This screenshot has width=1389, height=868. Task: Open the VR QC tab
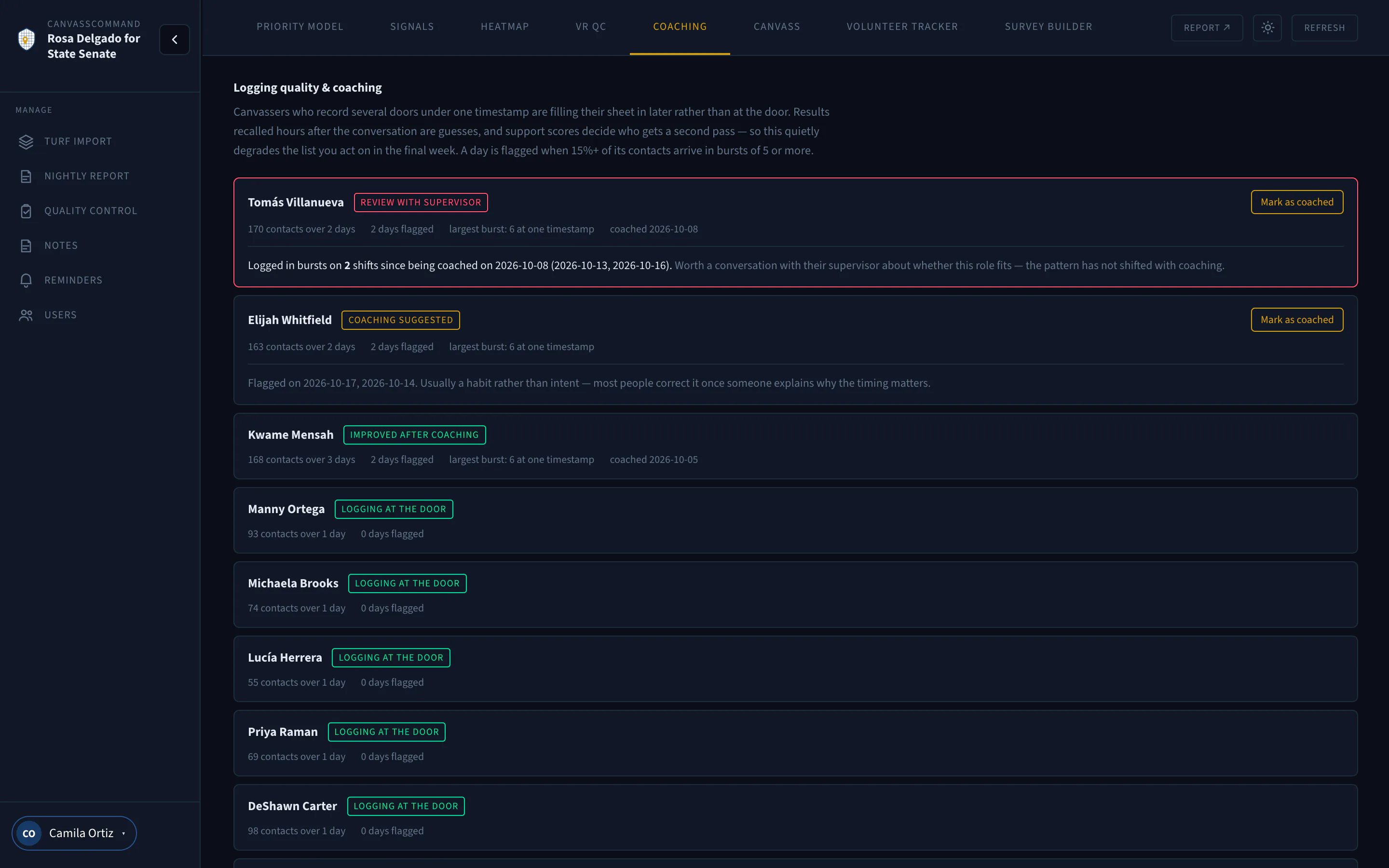(591, 27)
